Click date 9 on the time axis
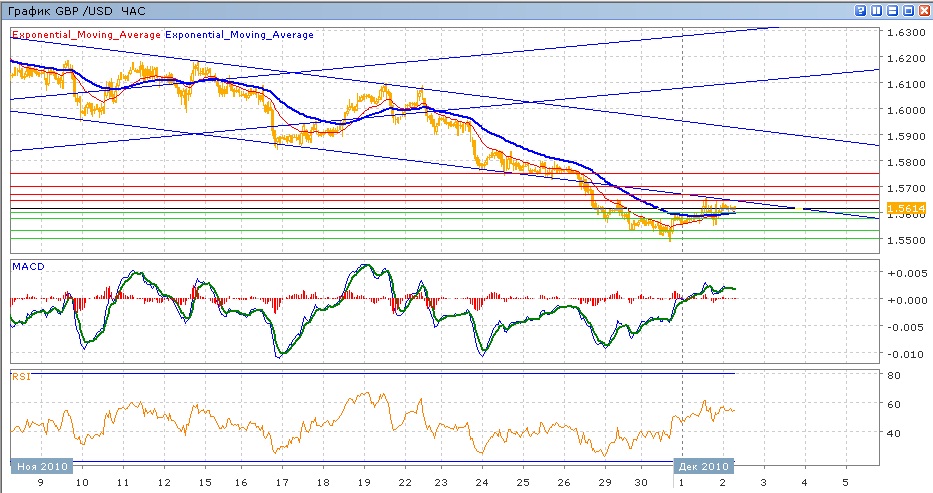 [x=40, y=482]
